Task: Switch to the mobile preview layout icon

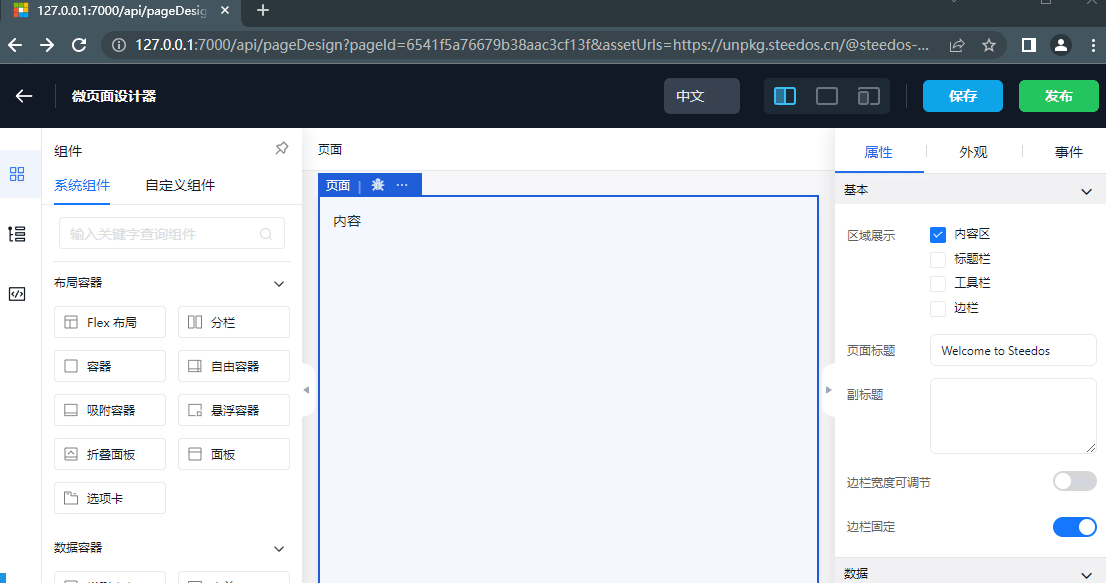Action: coord(868,96)
